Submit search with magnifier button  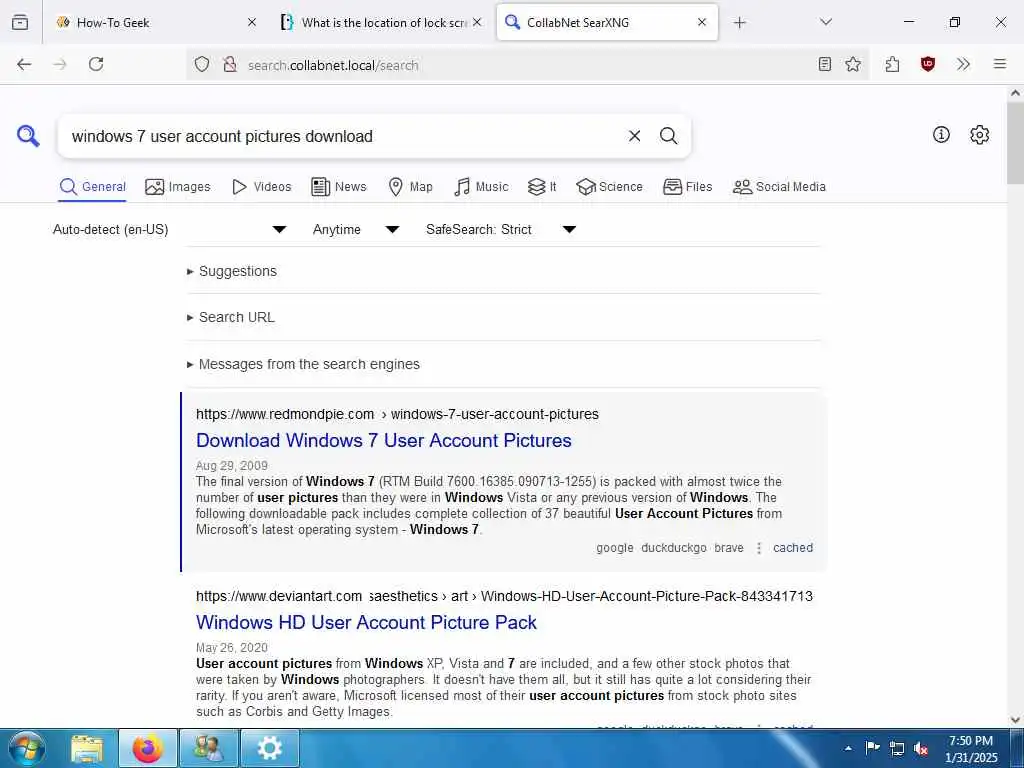tap(668, 136)
